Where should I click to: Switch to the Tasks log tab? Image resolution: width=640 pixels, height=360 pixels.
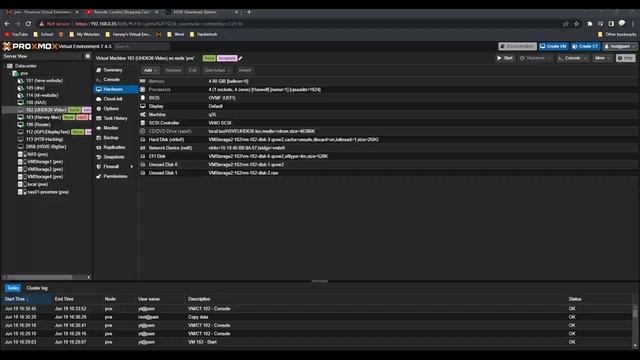pyautogui.click(x=13, y=288)
